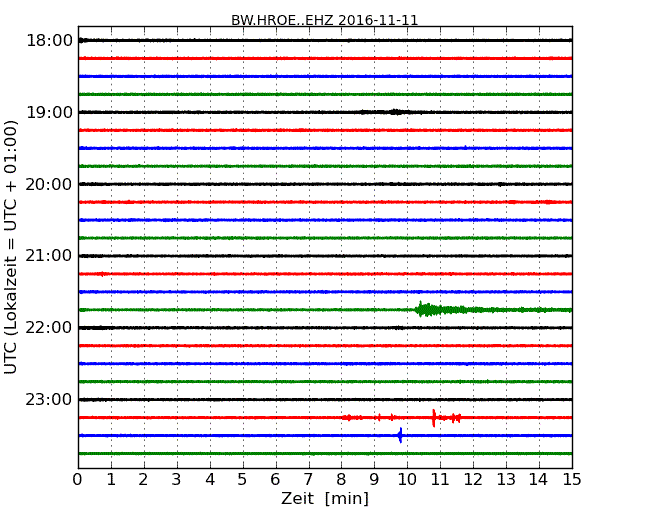
Task: Click the x-axis tick label 8
Action: pyautogui.click(x=341, y=479)
